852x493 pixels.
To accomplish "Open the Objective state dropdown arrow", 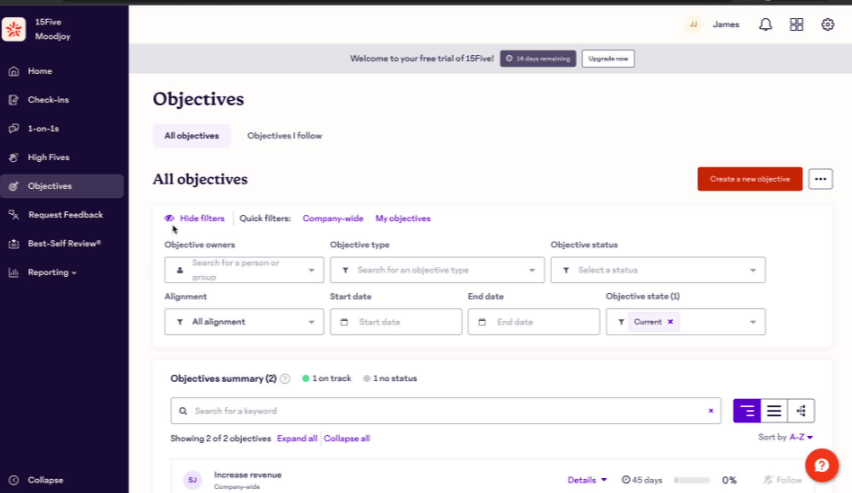I will pos(753,322).
